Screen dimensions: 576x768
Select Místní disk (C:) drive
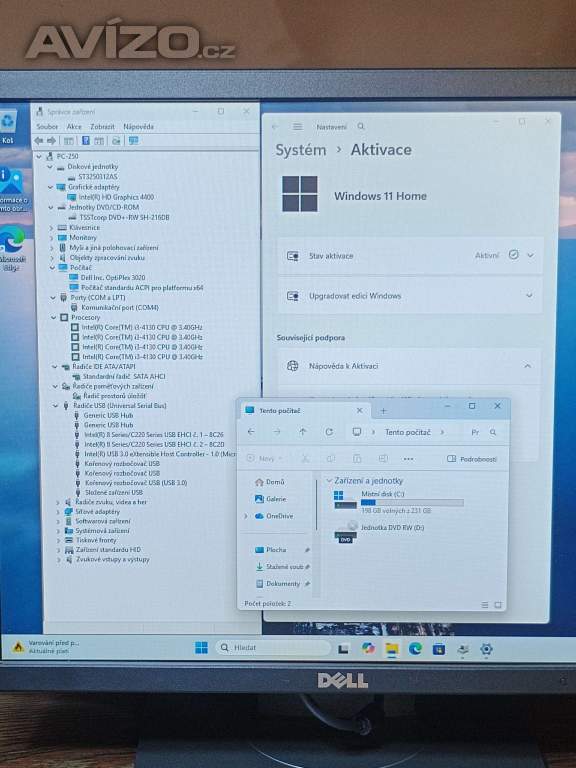click(398, 502)
